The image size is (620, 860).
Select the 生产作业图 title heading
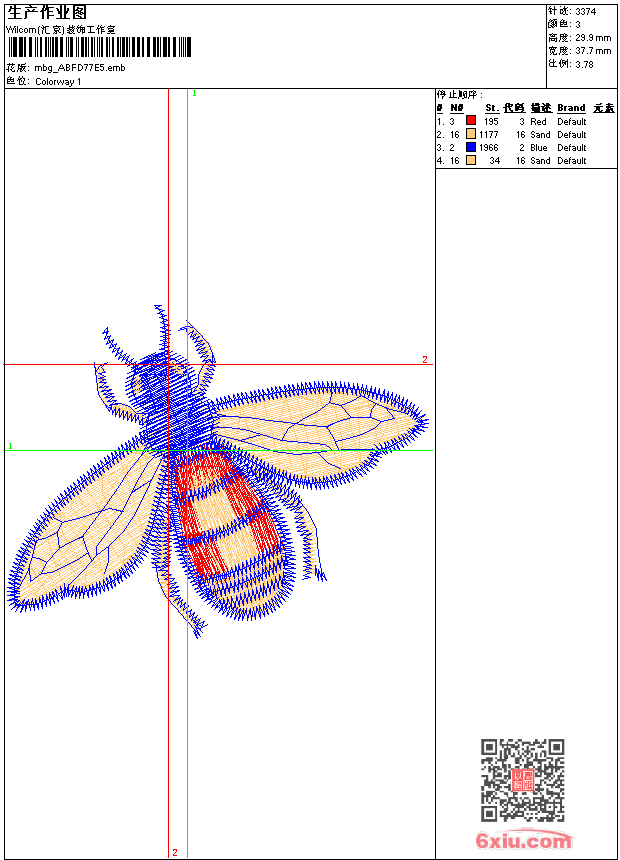pyautogui.click(x=47, y=12)
